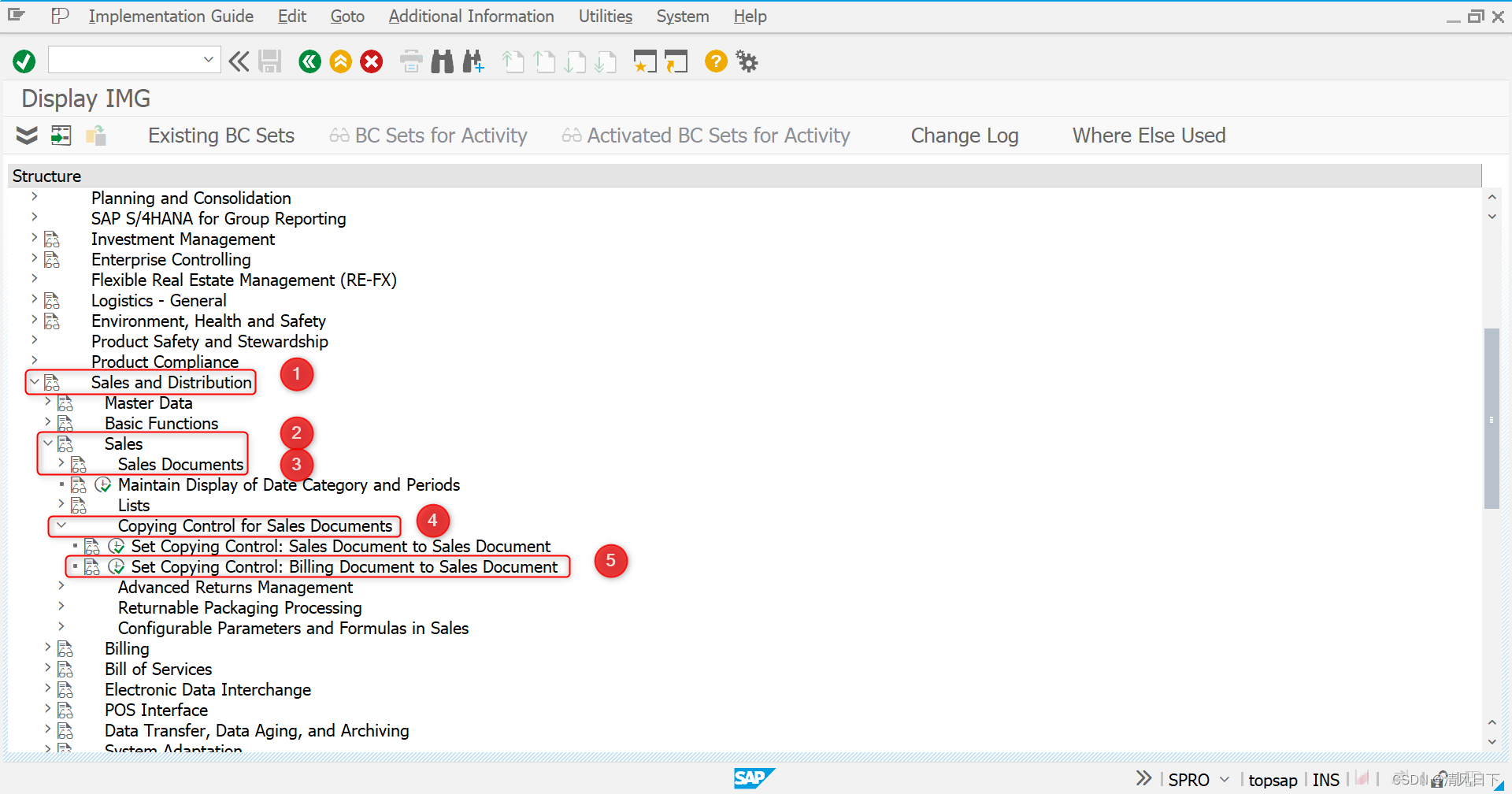Click the Find Next binoculars icon
Image resolution: width=1512 pixels, height=794 pixels.
click(473, 61)
